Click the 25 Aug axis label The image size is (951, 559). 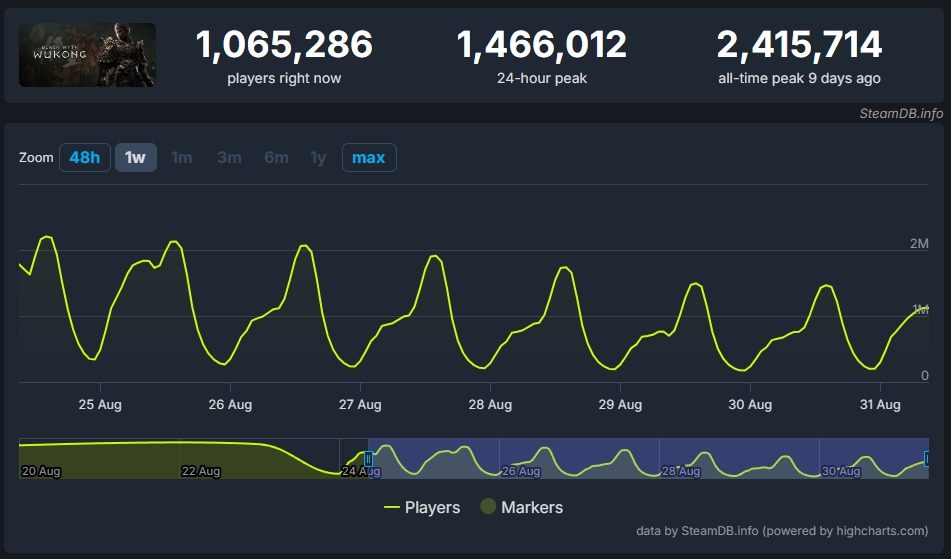pyautogui.click(x=100, y=404)
